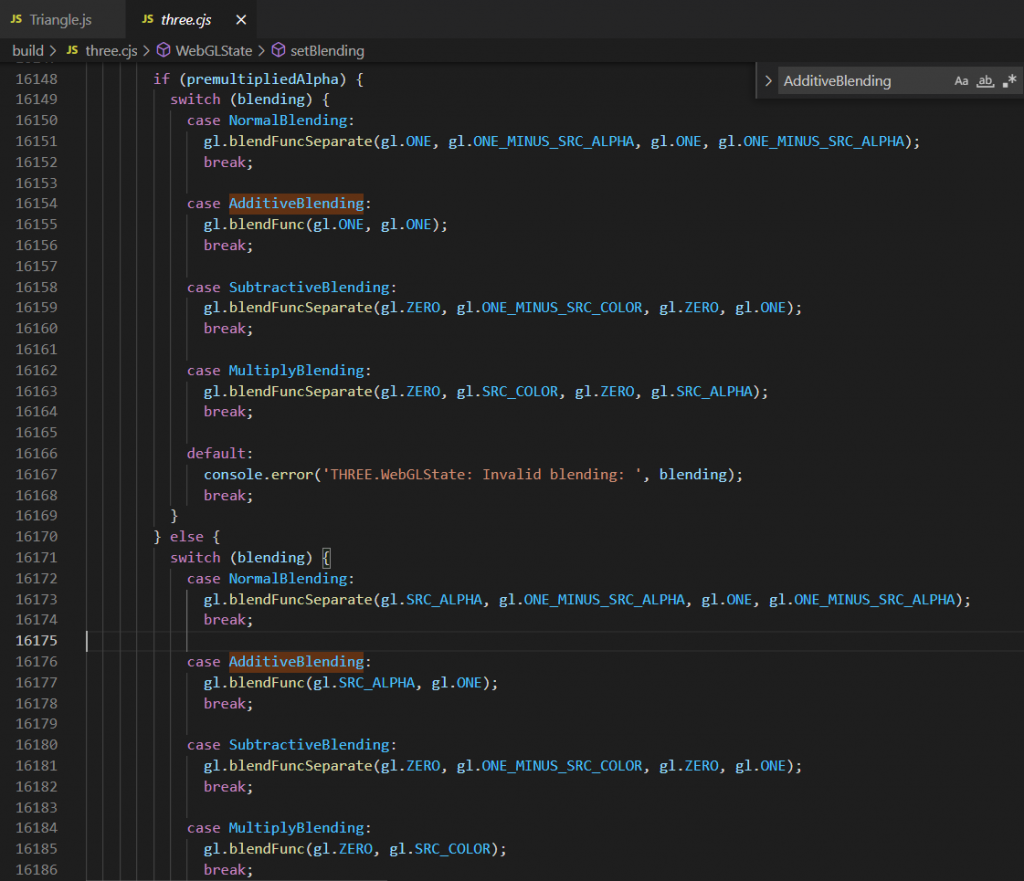Click SubtractiveBlending on line 16180
Screen dimensions: 1024x881
309,745
